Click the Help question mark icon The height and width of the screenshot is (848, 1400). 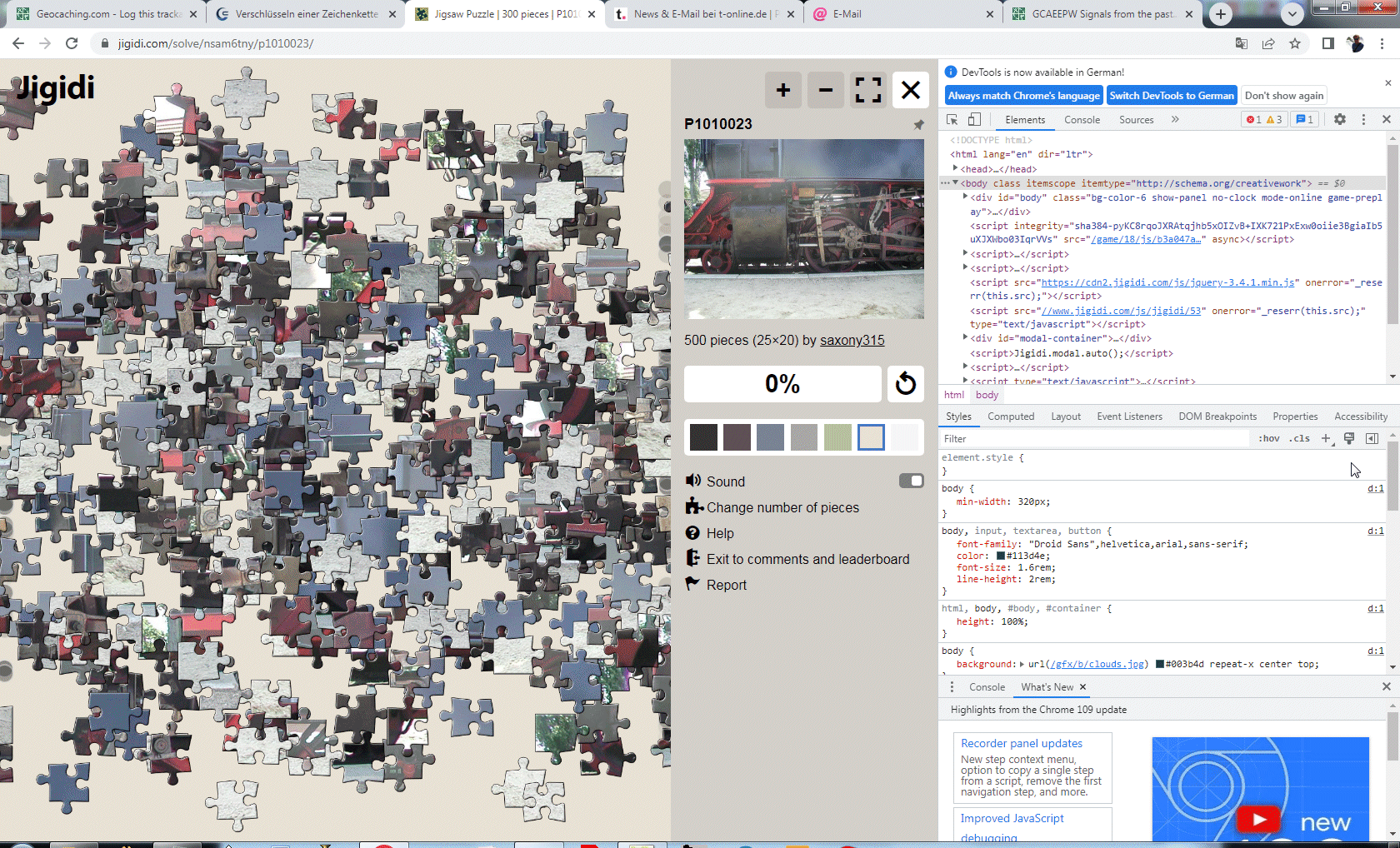tap(692, 533)
